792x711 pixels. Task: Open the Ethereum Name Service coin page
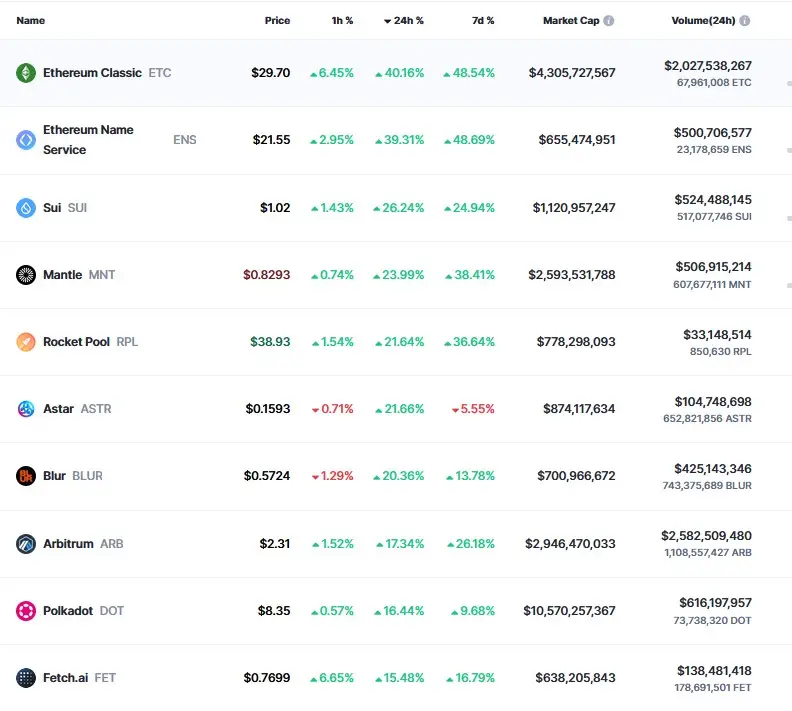[88, 140]
